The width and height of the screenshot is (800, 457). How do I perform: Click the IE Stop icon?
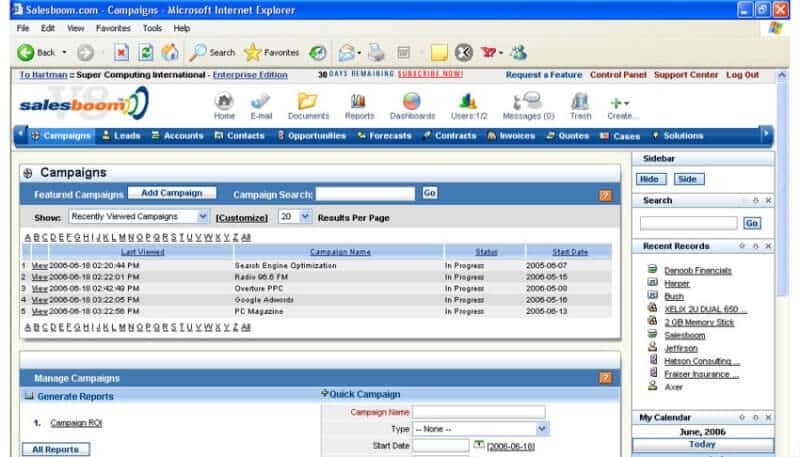tap(121, 53)
